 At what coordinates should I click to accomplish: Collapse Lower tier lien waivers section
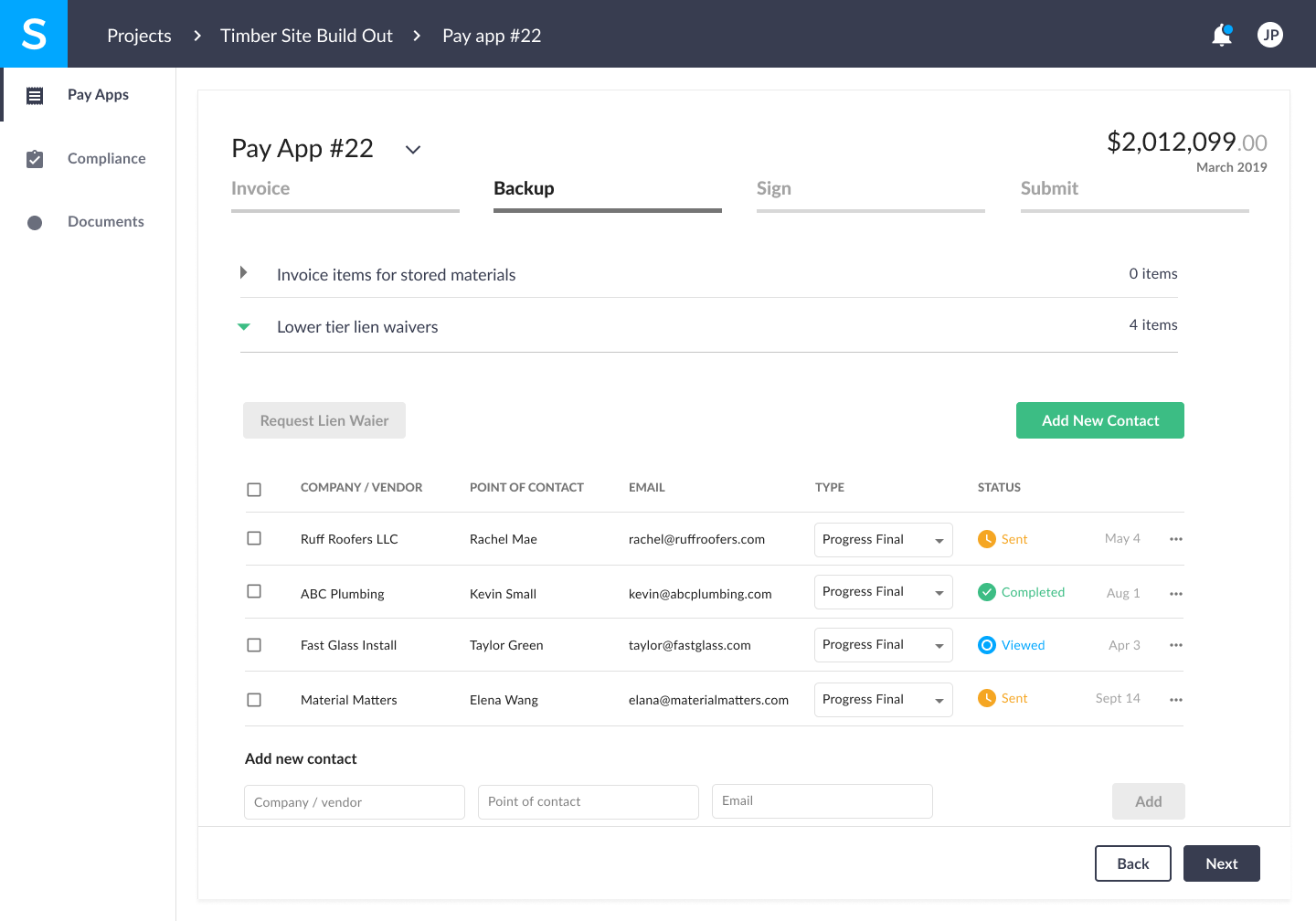click(x=244, y=326)
